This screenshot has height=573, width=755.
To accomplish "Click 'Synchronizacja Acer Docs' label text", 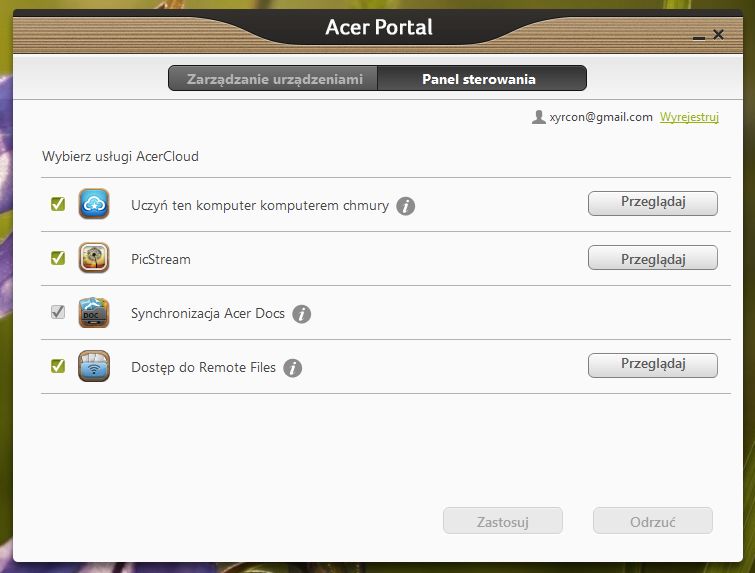I will point(208,313).
